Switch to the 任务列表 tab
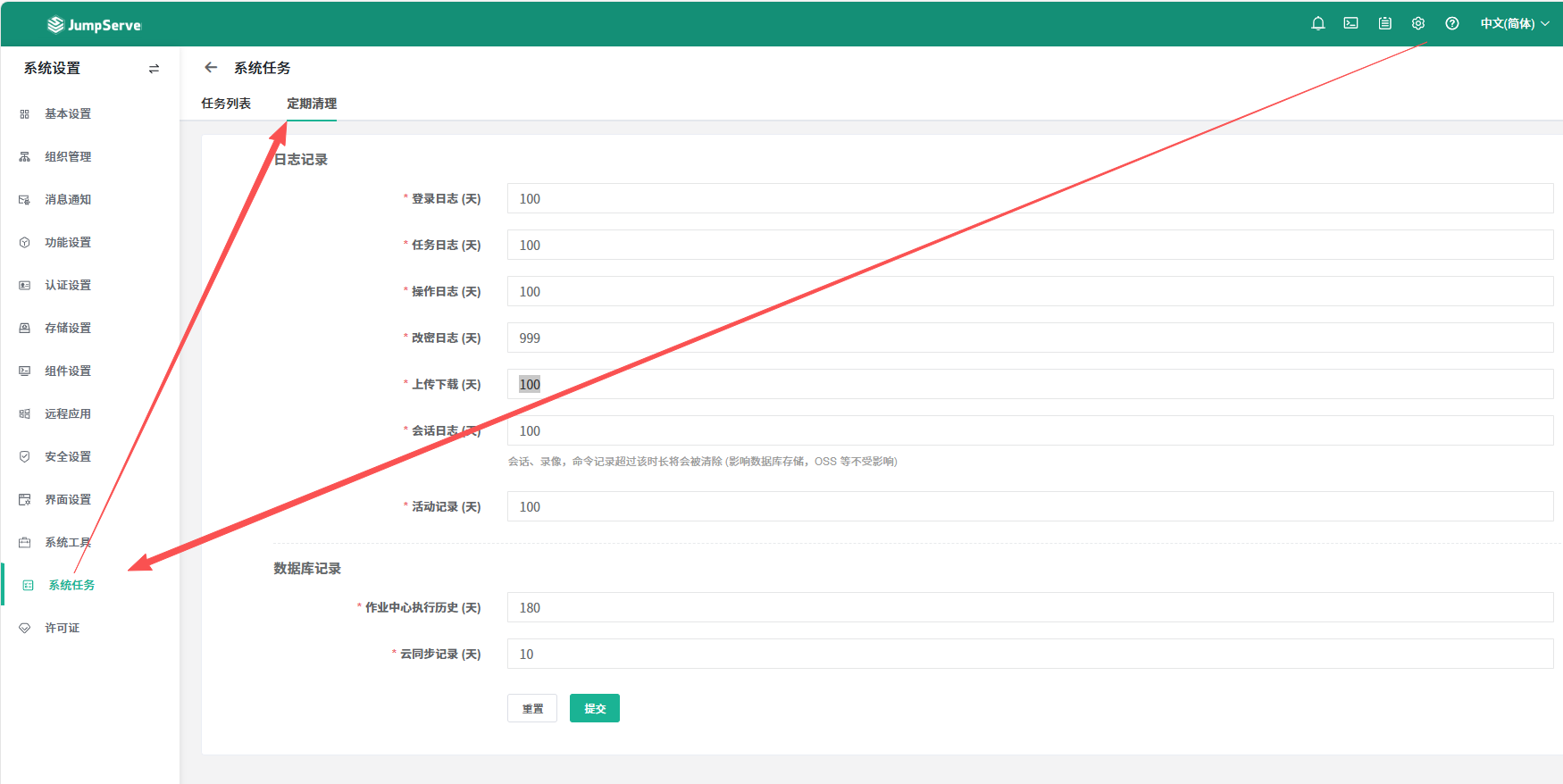Image resolution: width=1563 pixels, height=784 pixels. [x=226, y=104]
